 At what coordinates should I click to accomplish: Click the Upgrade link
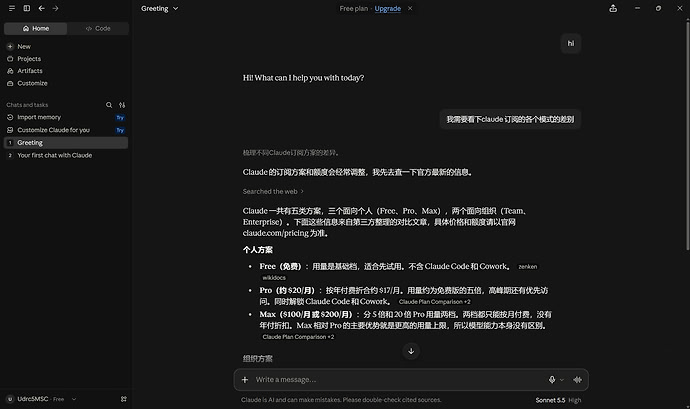(x=388, y=8)
